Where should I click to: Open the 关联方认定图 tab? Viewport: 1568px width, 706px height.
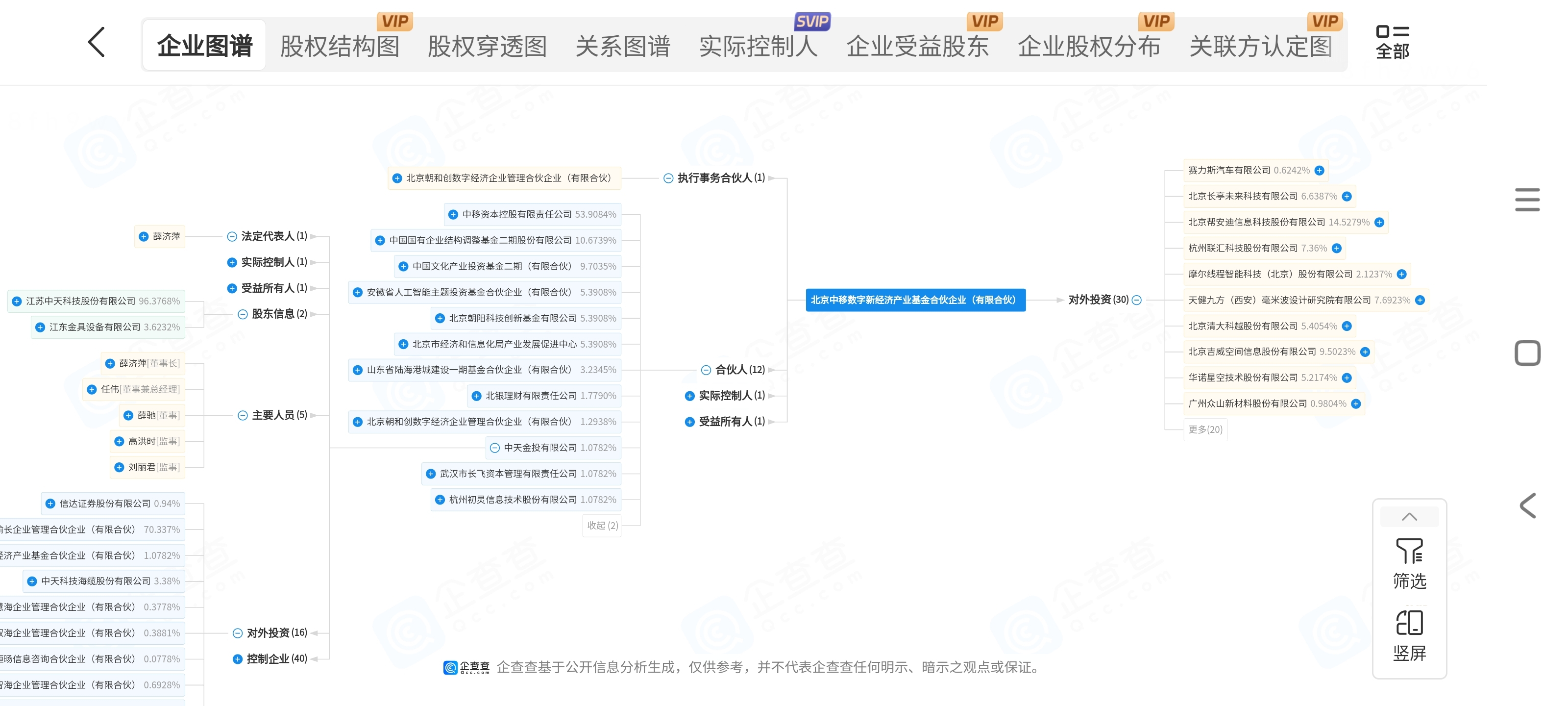[1261, 46]
